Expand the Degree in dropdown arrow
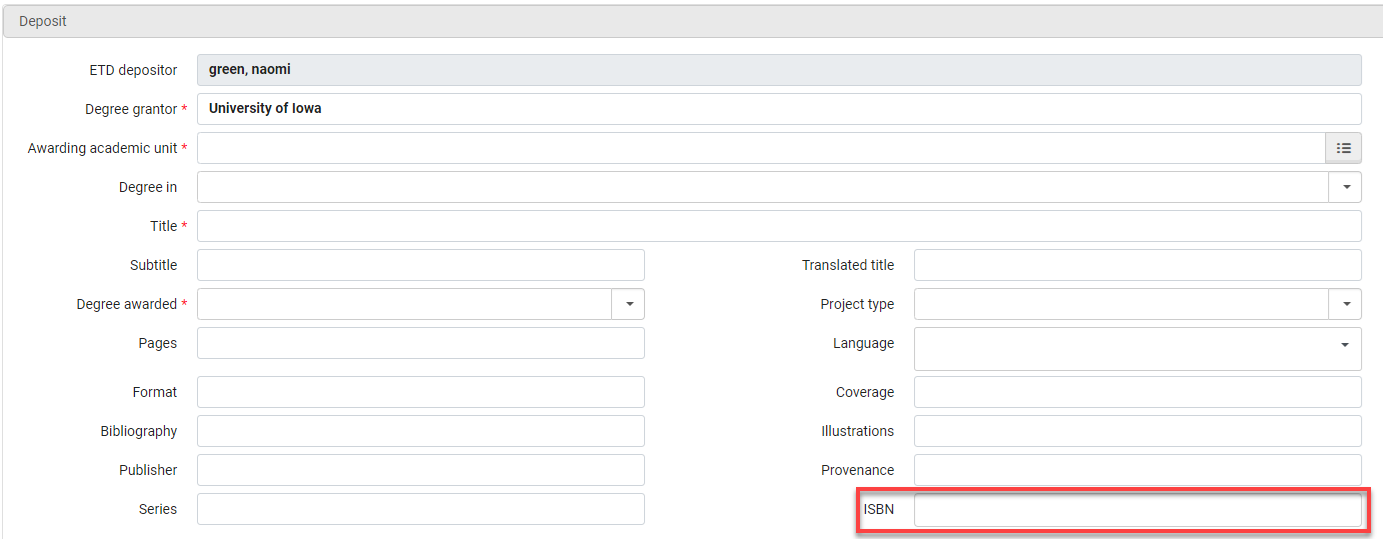Viewport: 1383px width, 539px height. (1345, 187)
